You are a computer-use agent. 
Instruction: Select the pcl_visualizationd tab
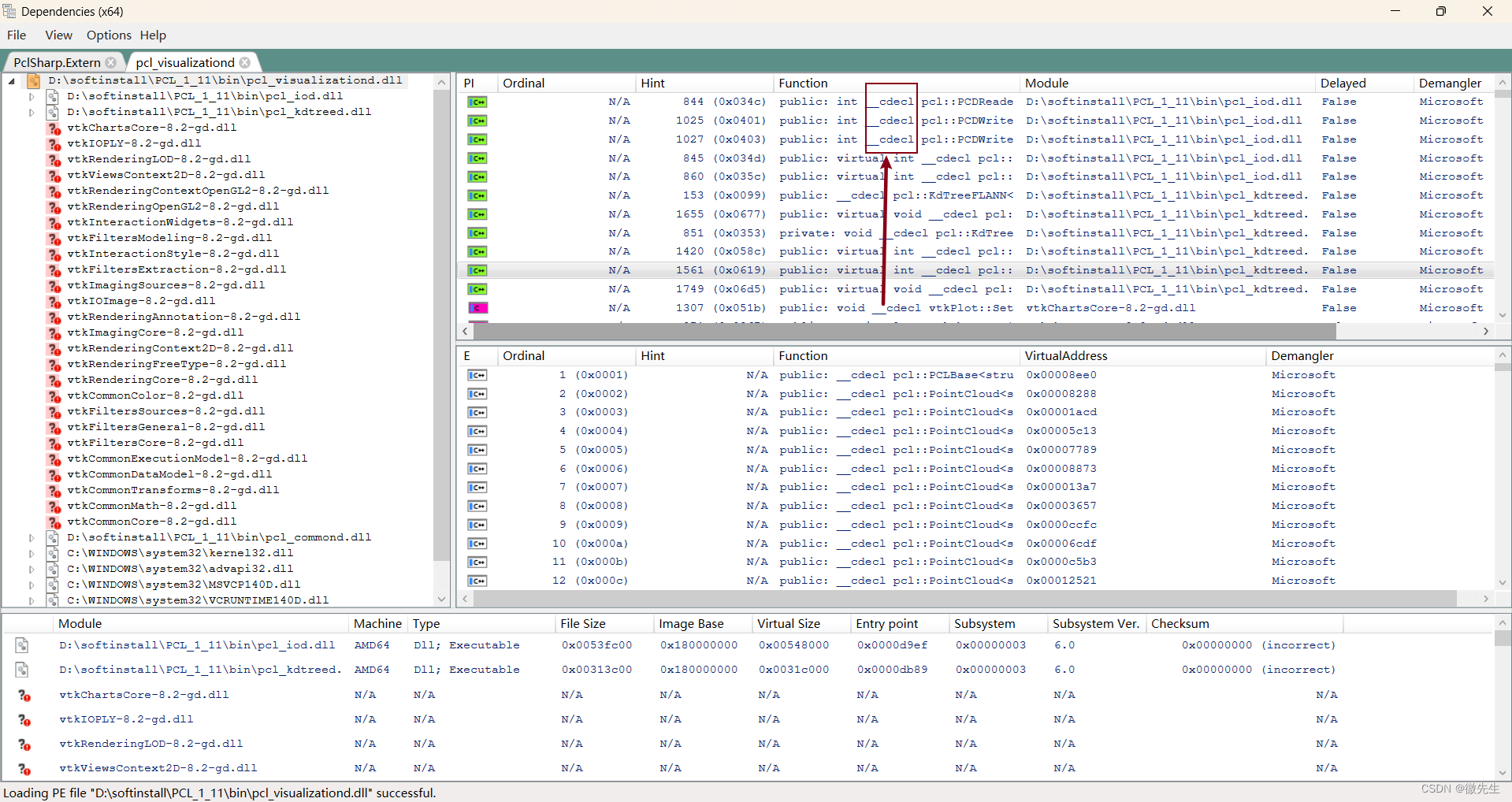(x=185, y=62)
